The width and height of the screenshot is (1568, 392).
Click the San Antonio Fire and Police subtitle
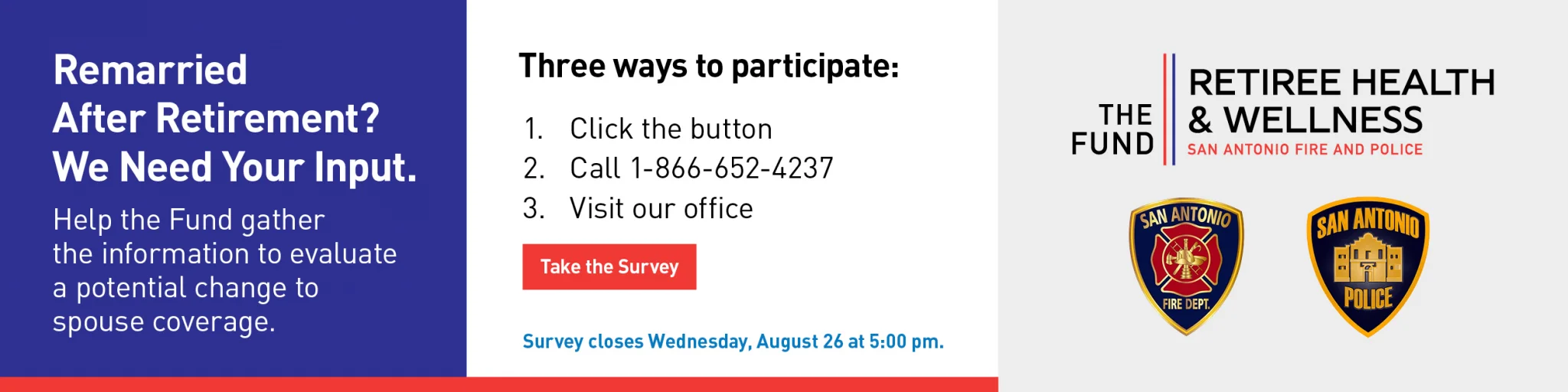[x=1305, y=149]
